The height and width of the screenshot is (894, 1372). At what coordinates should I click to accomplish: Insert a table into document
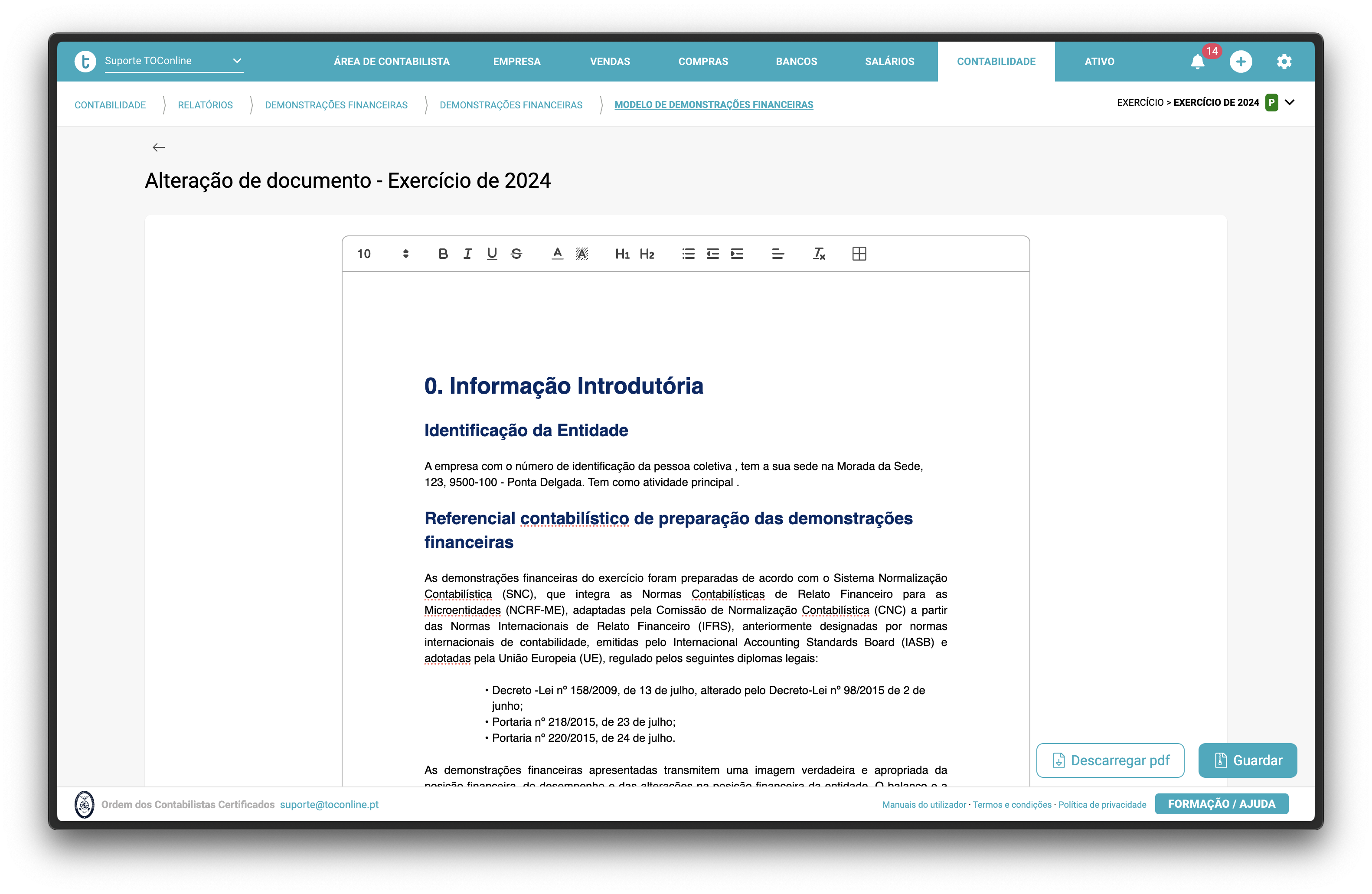tap(859, 254)
